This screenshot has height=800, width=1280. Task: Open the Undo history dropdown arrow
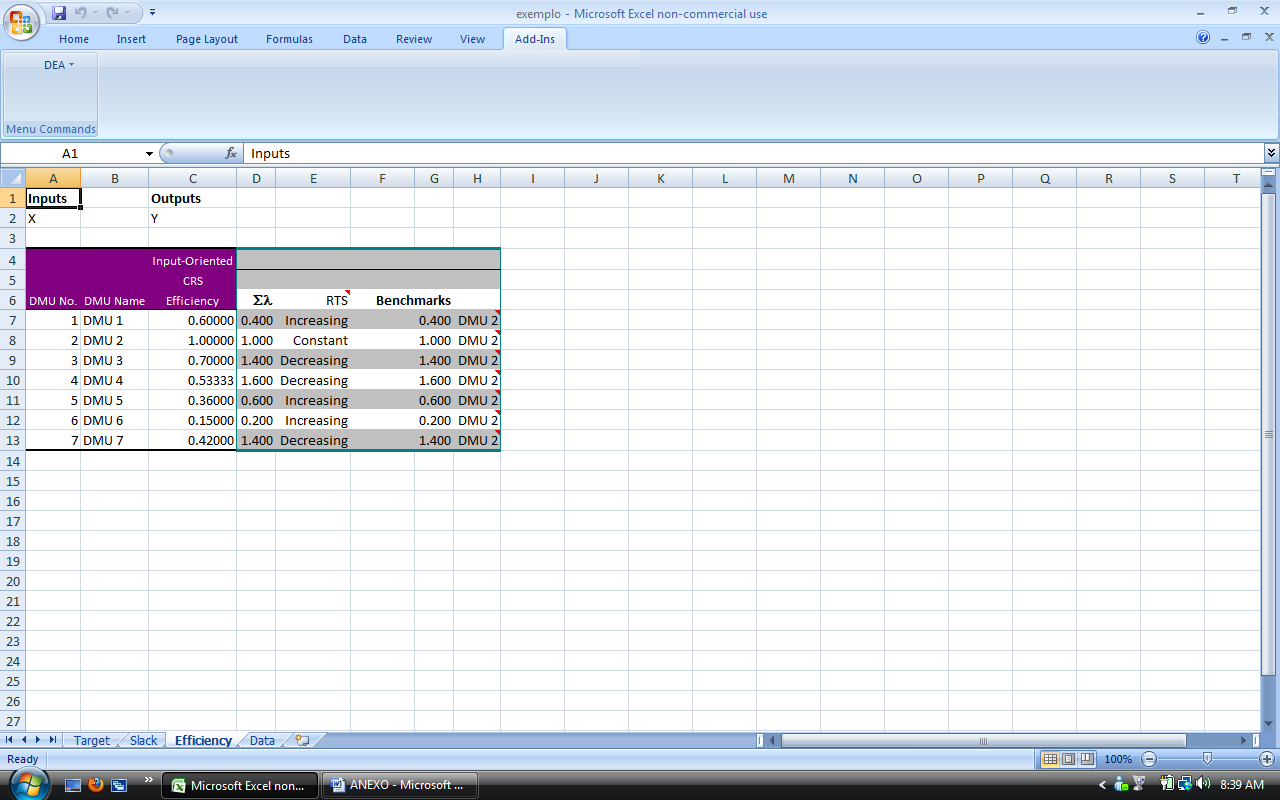click(95, 13)
